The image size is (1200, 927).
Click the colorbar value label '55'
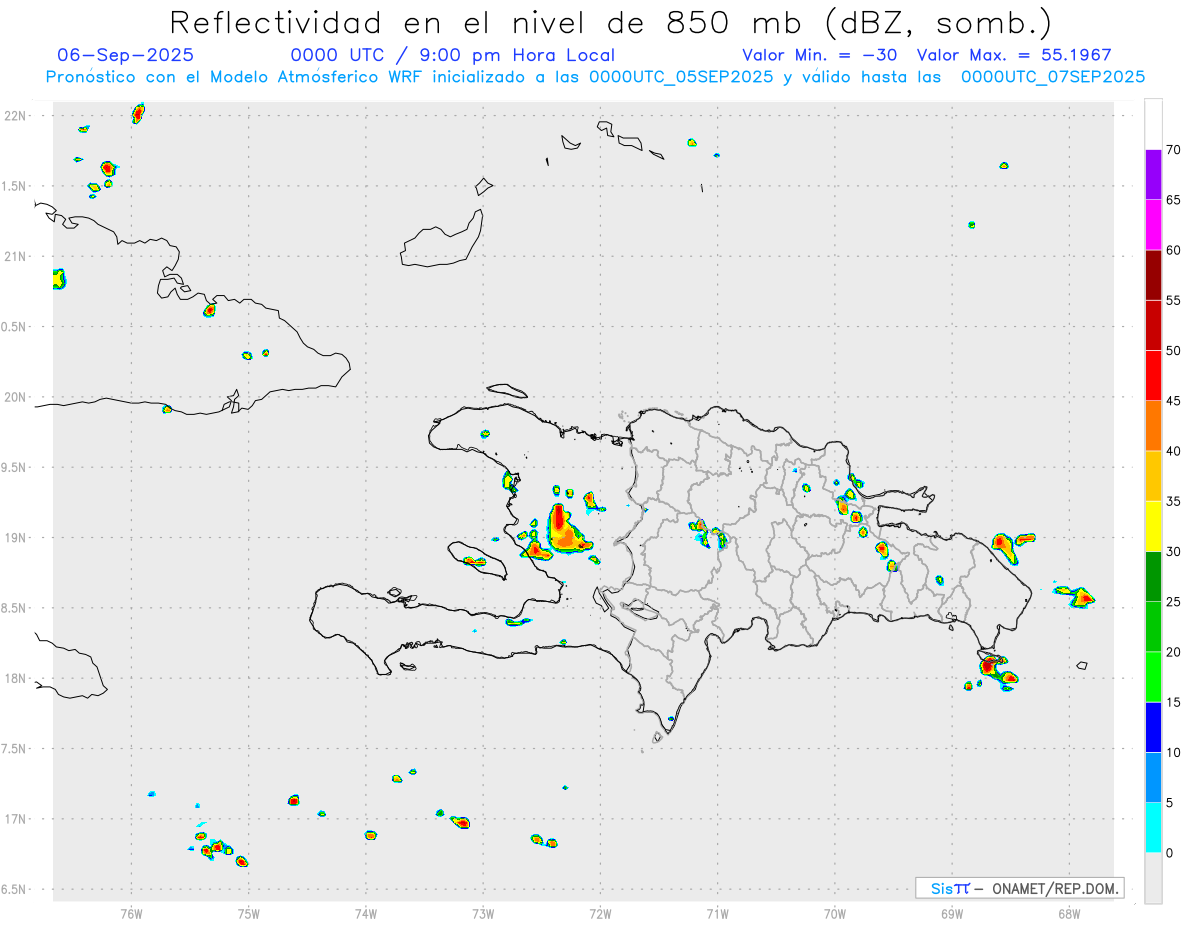(x=1173, y=300)
